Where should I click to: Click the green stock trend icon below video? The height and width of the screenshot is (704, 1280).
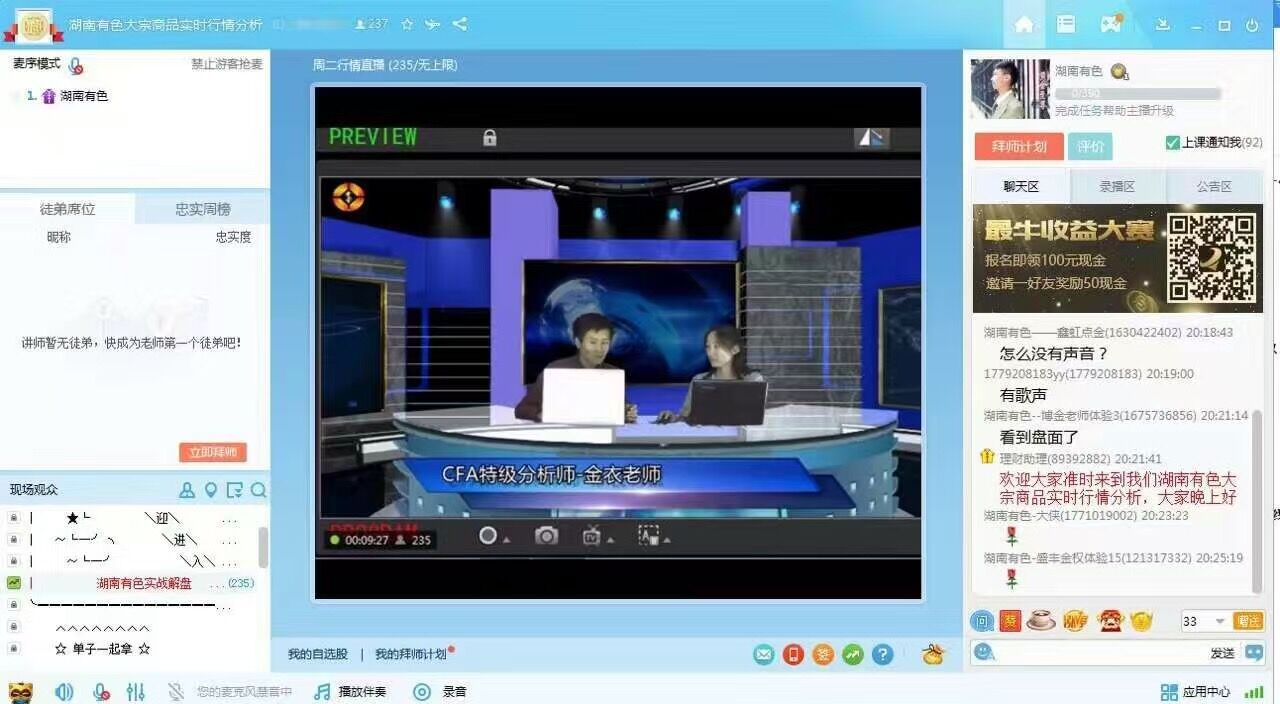coord(852,655)
